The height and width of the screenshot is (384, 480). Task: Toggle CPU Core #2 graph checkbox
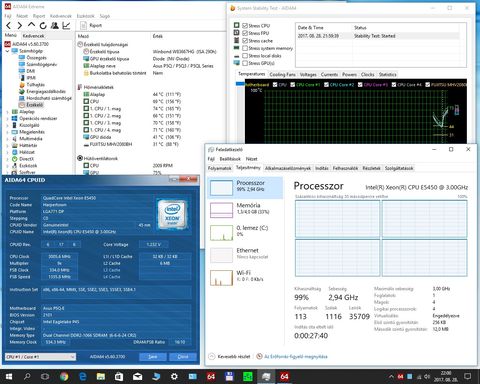pyautogui.click(x=326, y=85)
